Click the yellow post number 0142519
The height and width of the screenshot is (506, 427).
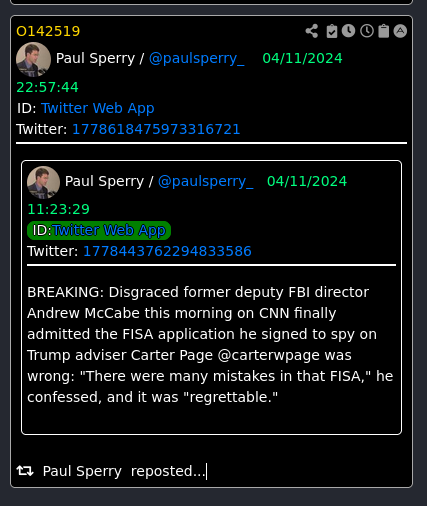pyautogui.click(x=48, y=31)
